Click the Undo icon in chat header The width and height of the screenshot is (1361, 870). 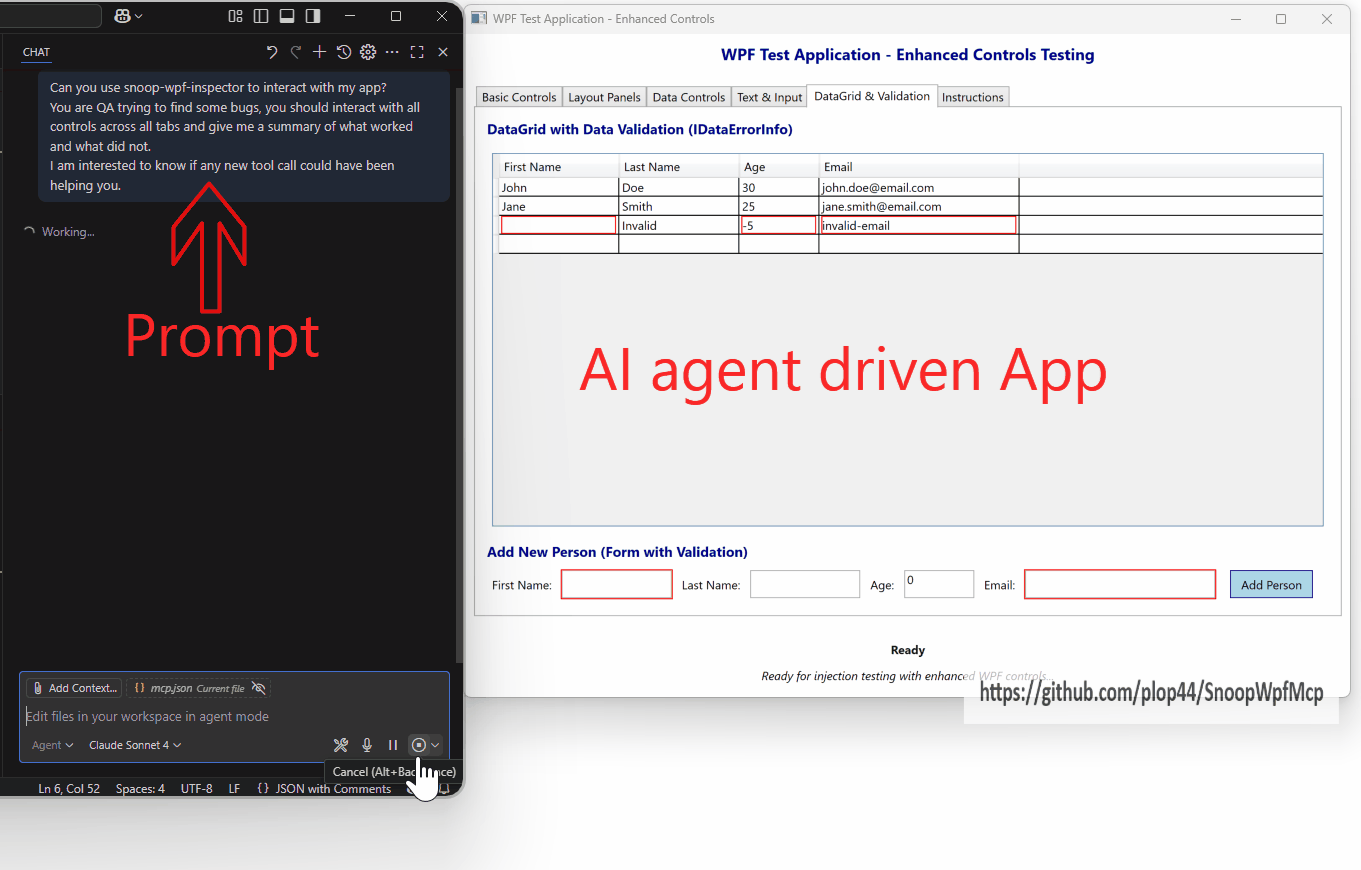271,52
